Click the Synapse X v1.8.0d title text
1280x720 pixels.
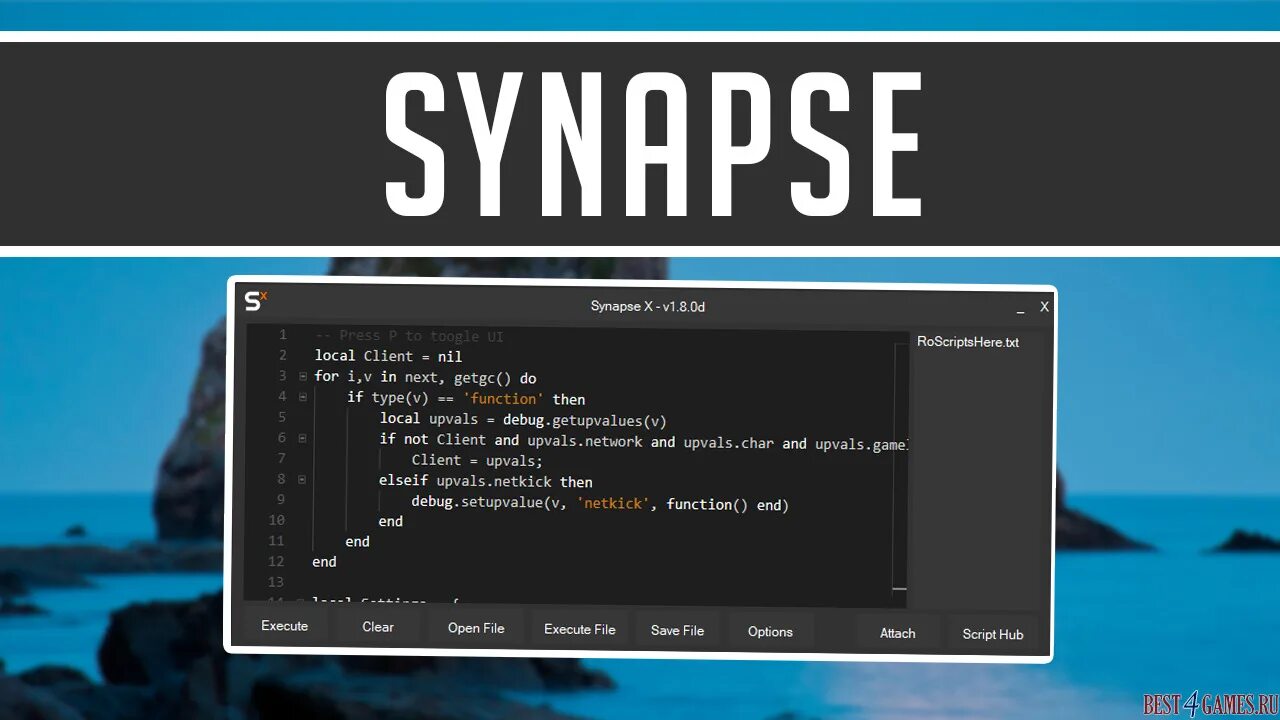[648, 307]
